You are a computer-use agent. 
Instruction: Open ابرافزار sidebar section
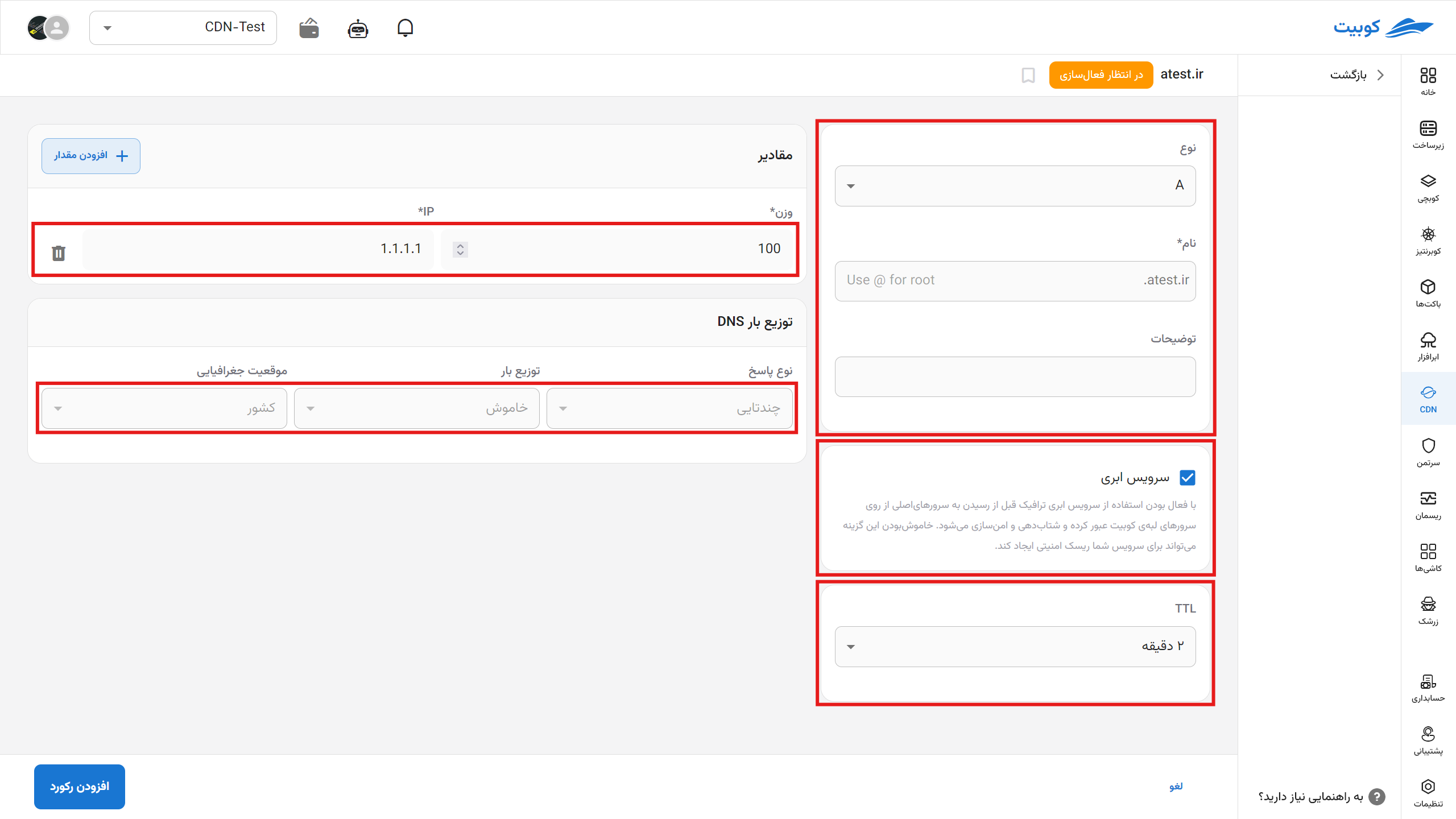pyautogui.click(x=1428, y=346)
